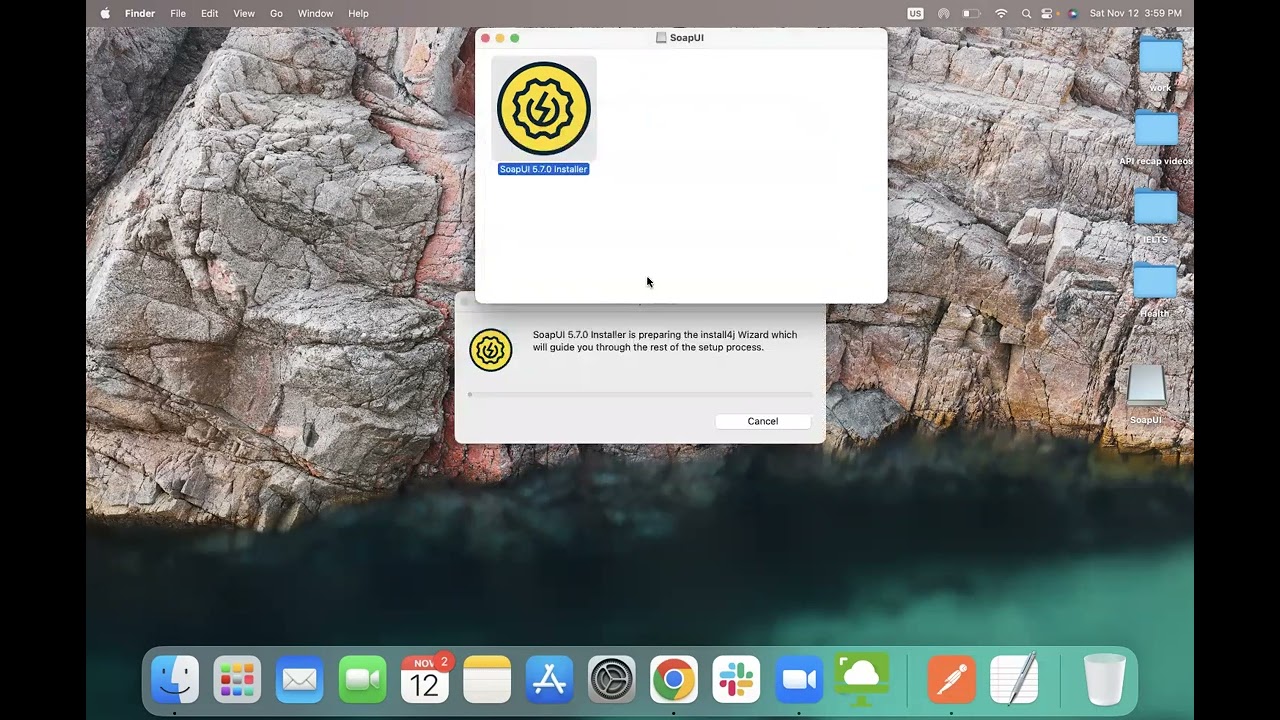
Task: Open the View menu
Action: (x=244, y=13)
